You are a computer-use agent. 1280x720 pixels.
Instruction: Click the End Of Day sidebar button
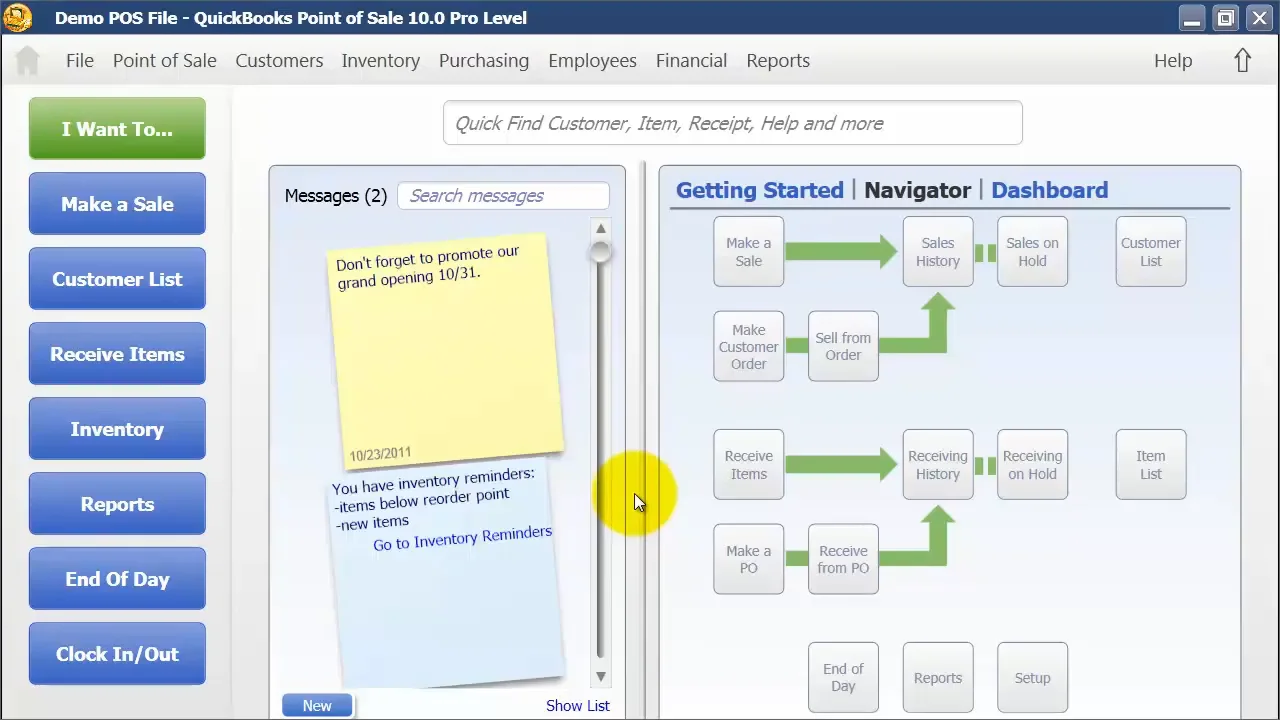tap(117, 579)
